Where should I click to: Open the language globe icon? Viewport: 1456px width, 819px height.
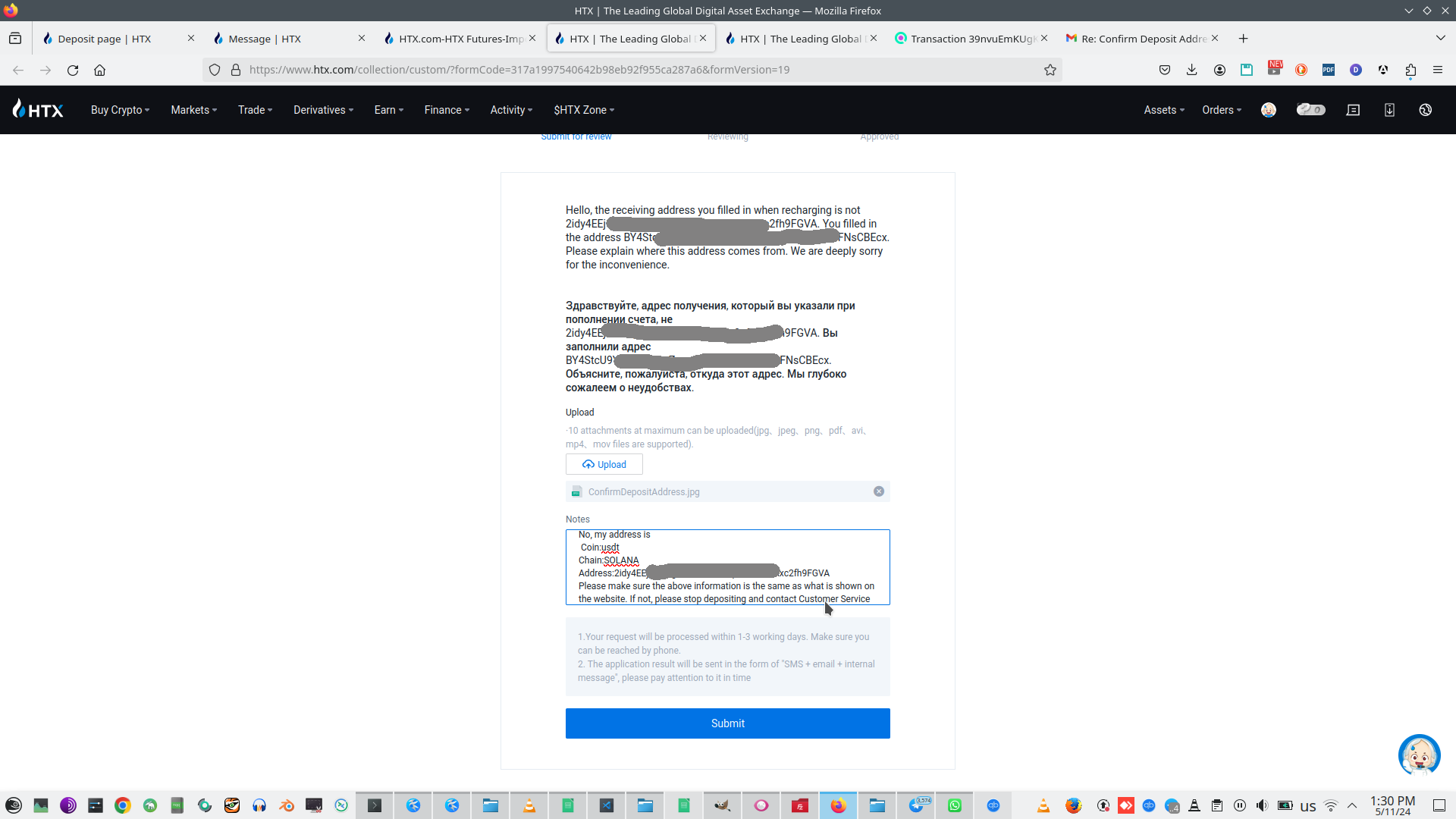coord(1426,110)
